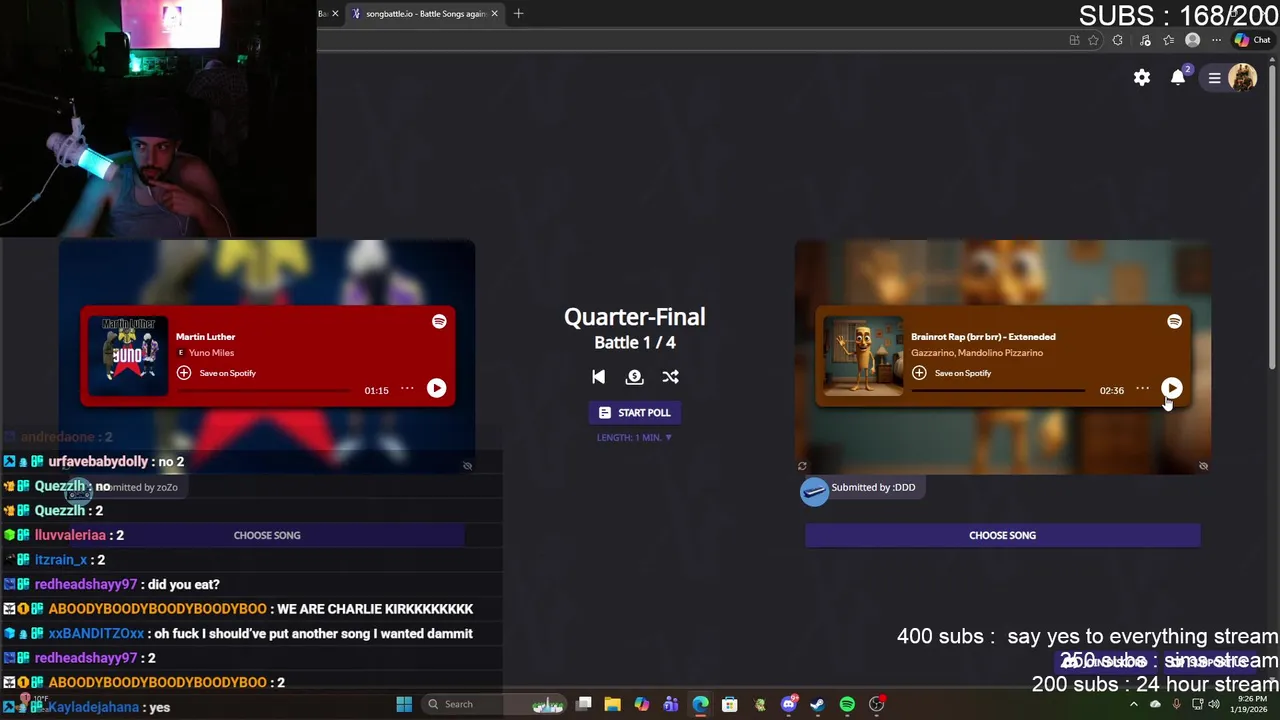
Task: Click the money bag icon under Battle 1 / 4
Action: (634, 377)
